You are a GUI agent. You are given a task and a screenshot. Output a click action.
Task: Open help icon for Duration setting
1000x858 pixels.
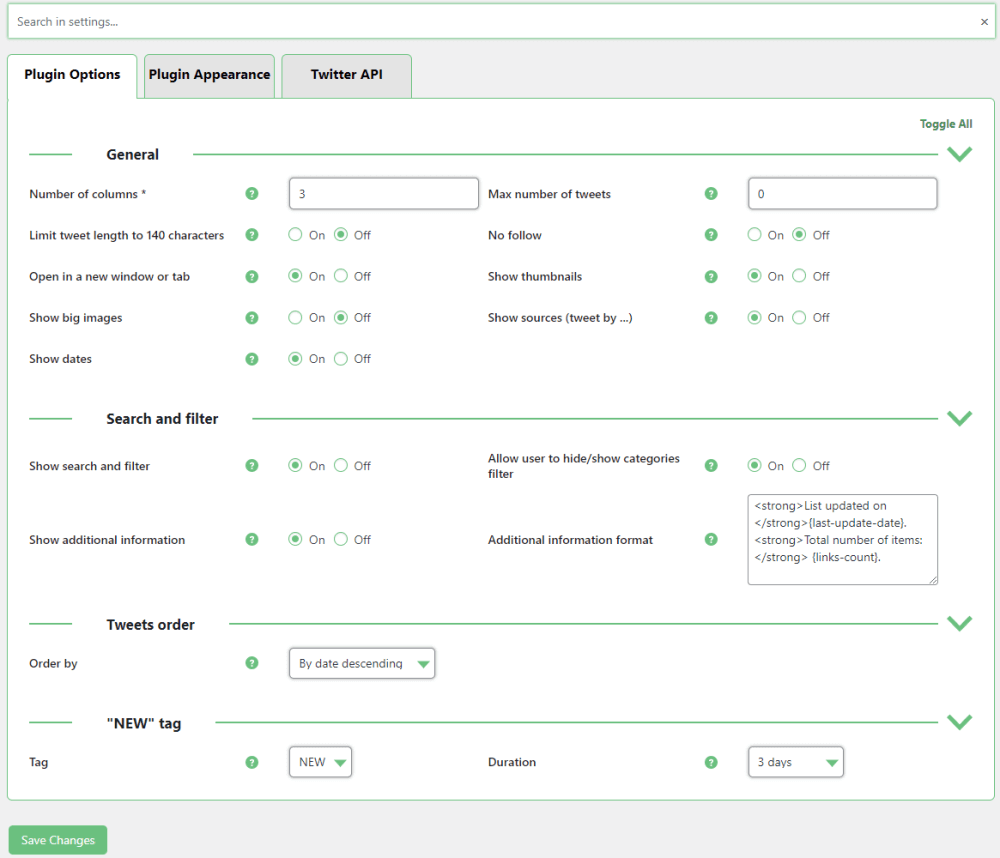pos(711,762)
